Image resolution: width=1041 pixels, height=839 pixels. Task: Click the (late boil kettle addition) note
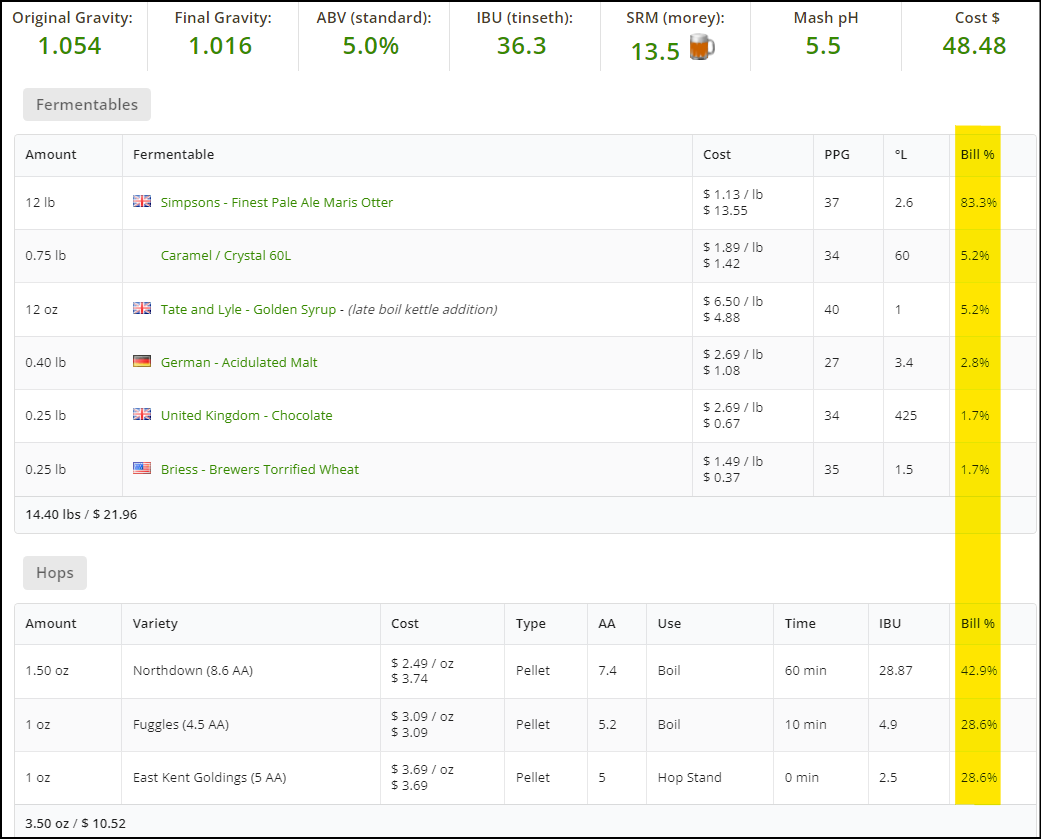tap(423, 309)
